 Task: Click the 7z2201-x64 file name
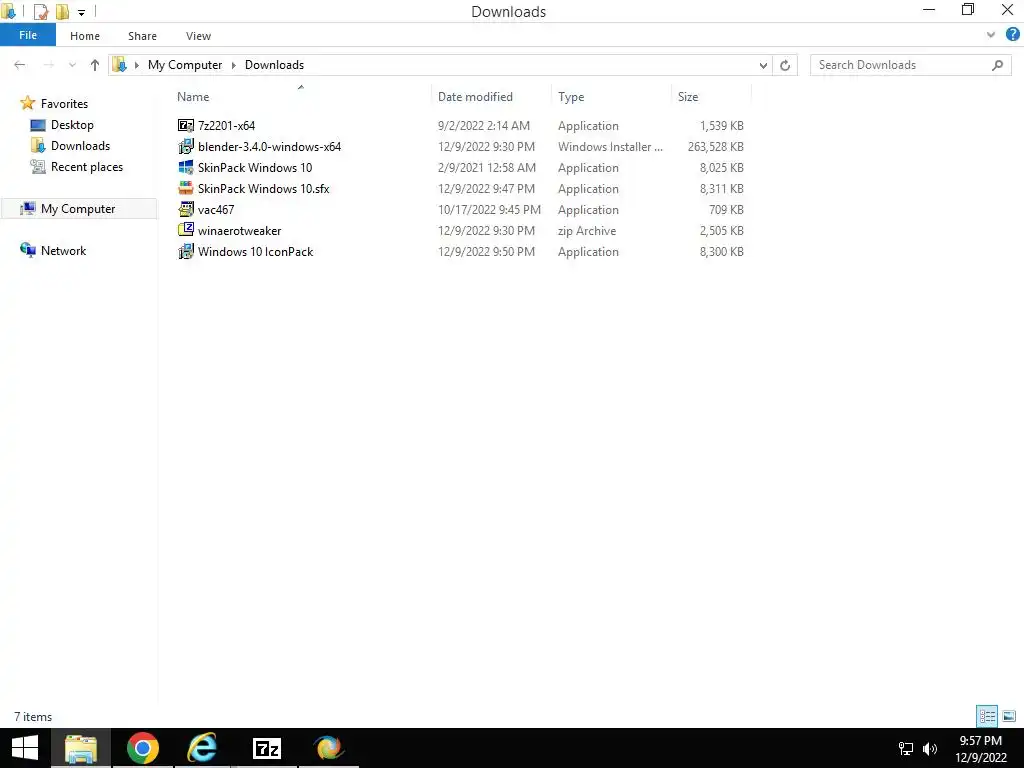click(x=227, y=125)
